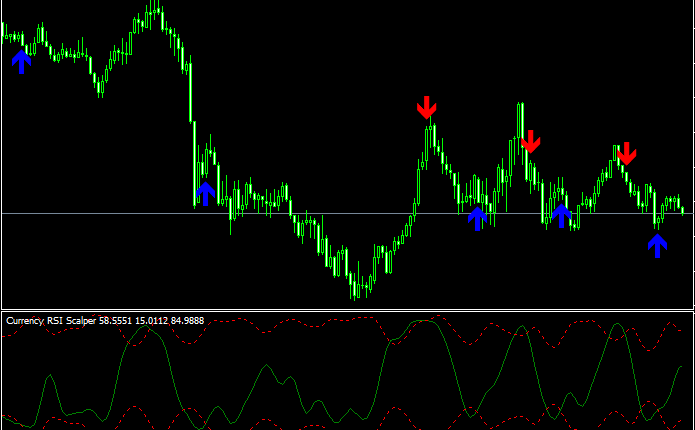695x430 pixels.
Task: Click the first red sell arrow
Action: coord(427,108)
